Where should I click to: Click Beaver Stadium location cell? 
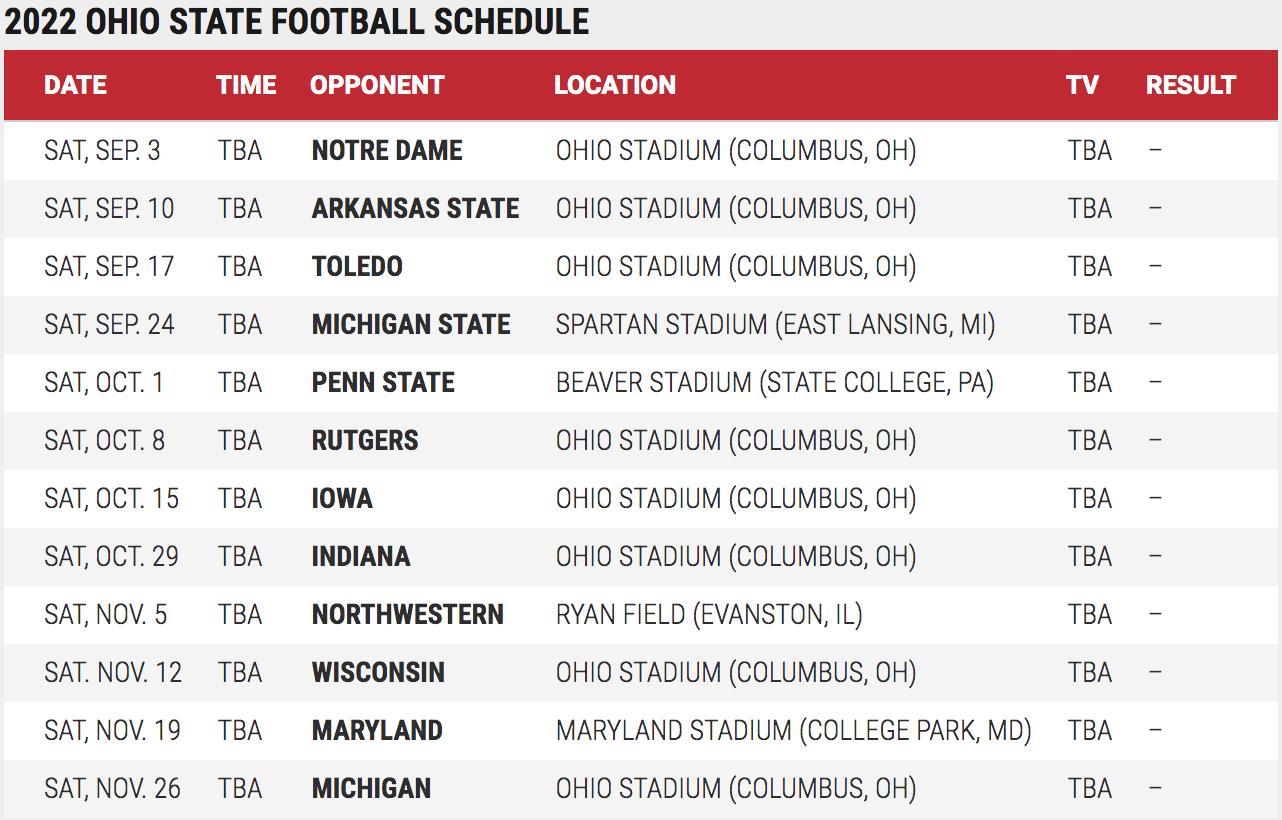(774, 383)
